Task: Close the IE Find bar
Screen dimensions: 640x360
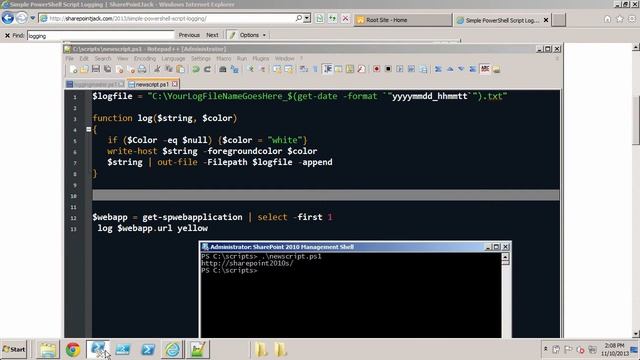Action: point(7,36)
